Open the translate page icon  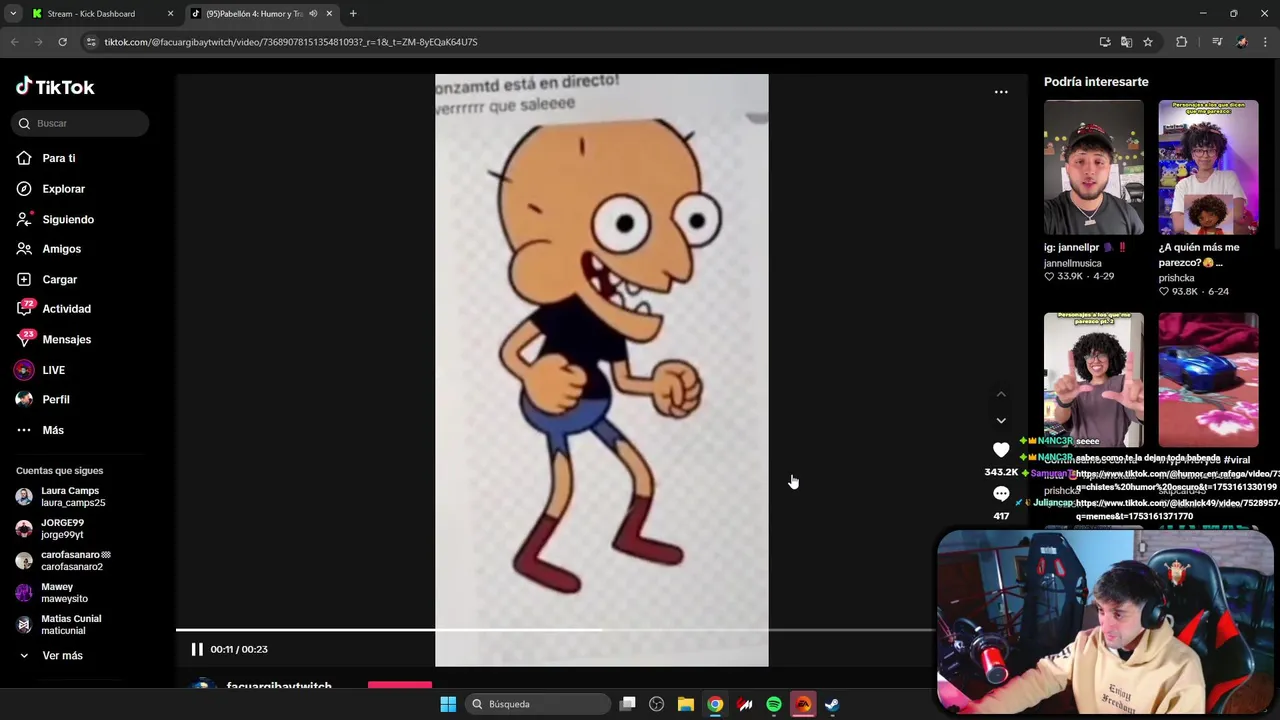(x=1126, y=42)
